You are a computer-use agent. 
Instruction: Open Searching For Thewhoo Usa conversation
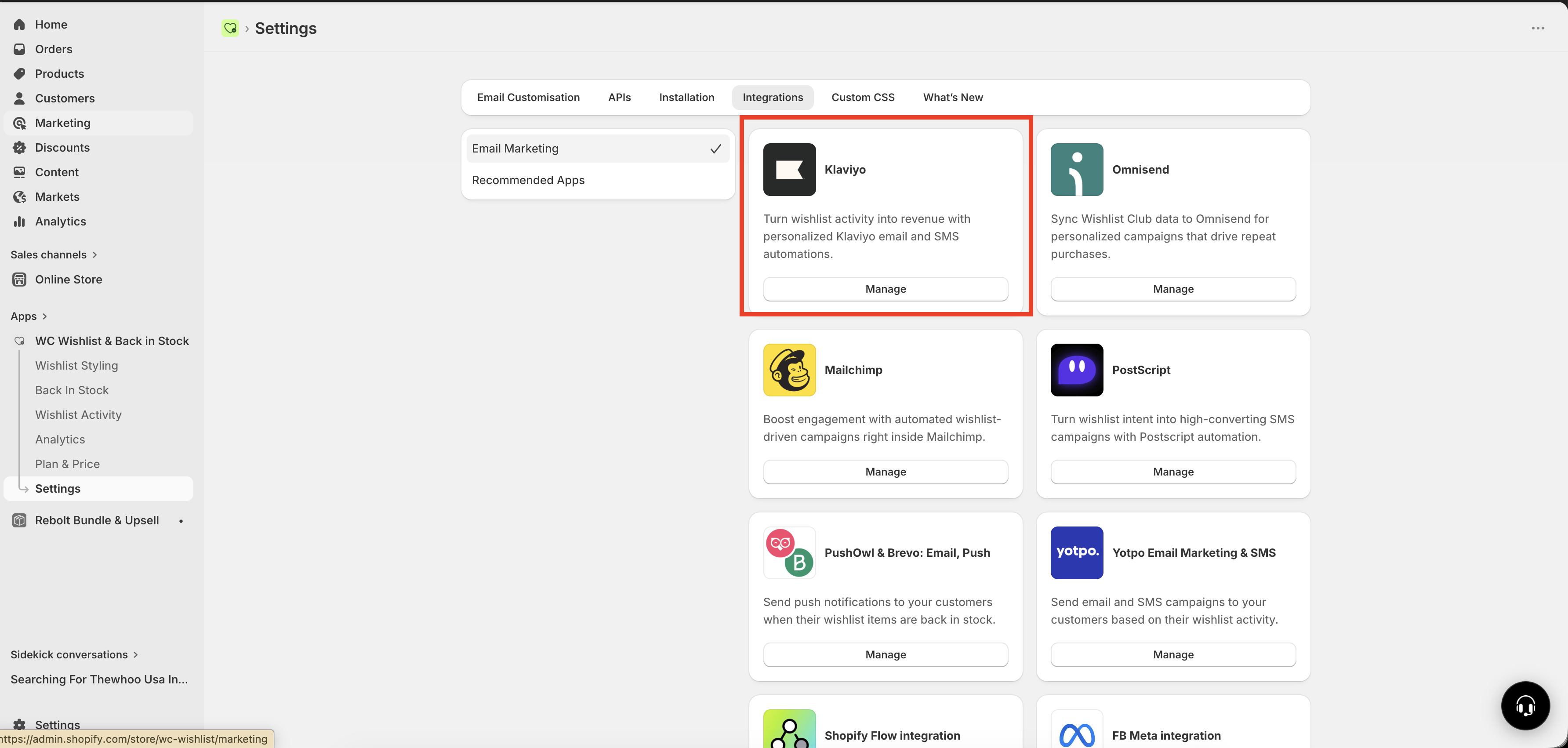pyautogui.click(x=99, y=679)
